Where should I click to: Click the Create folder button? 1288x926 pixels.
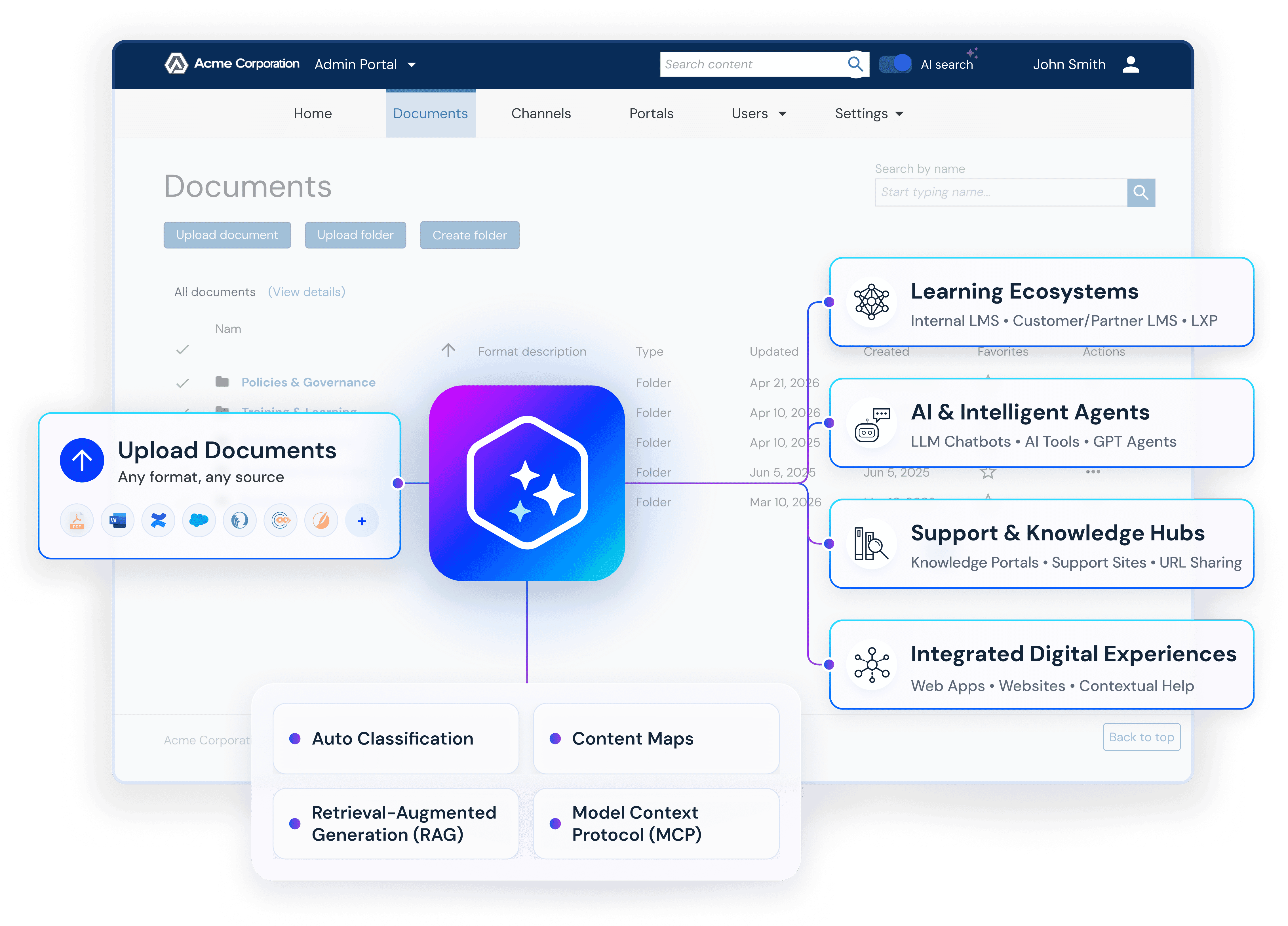[470, 235]
